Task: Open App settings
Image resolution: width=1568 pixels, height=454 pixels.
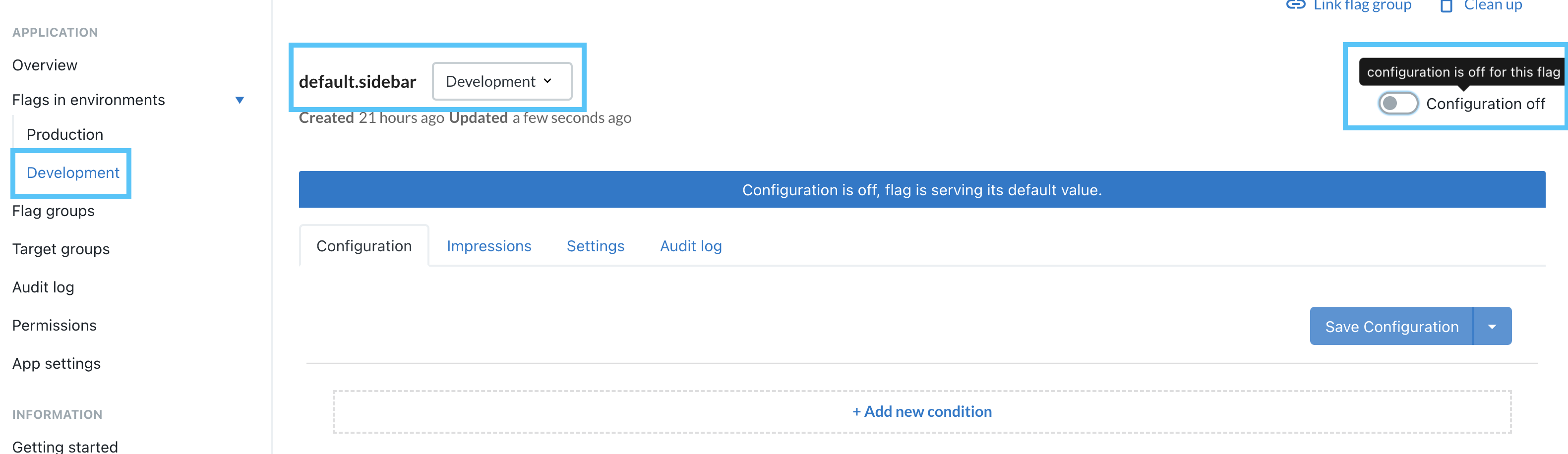Action: [57, 364]
